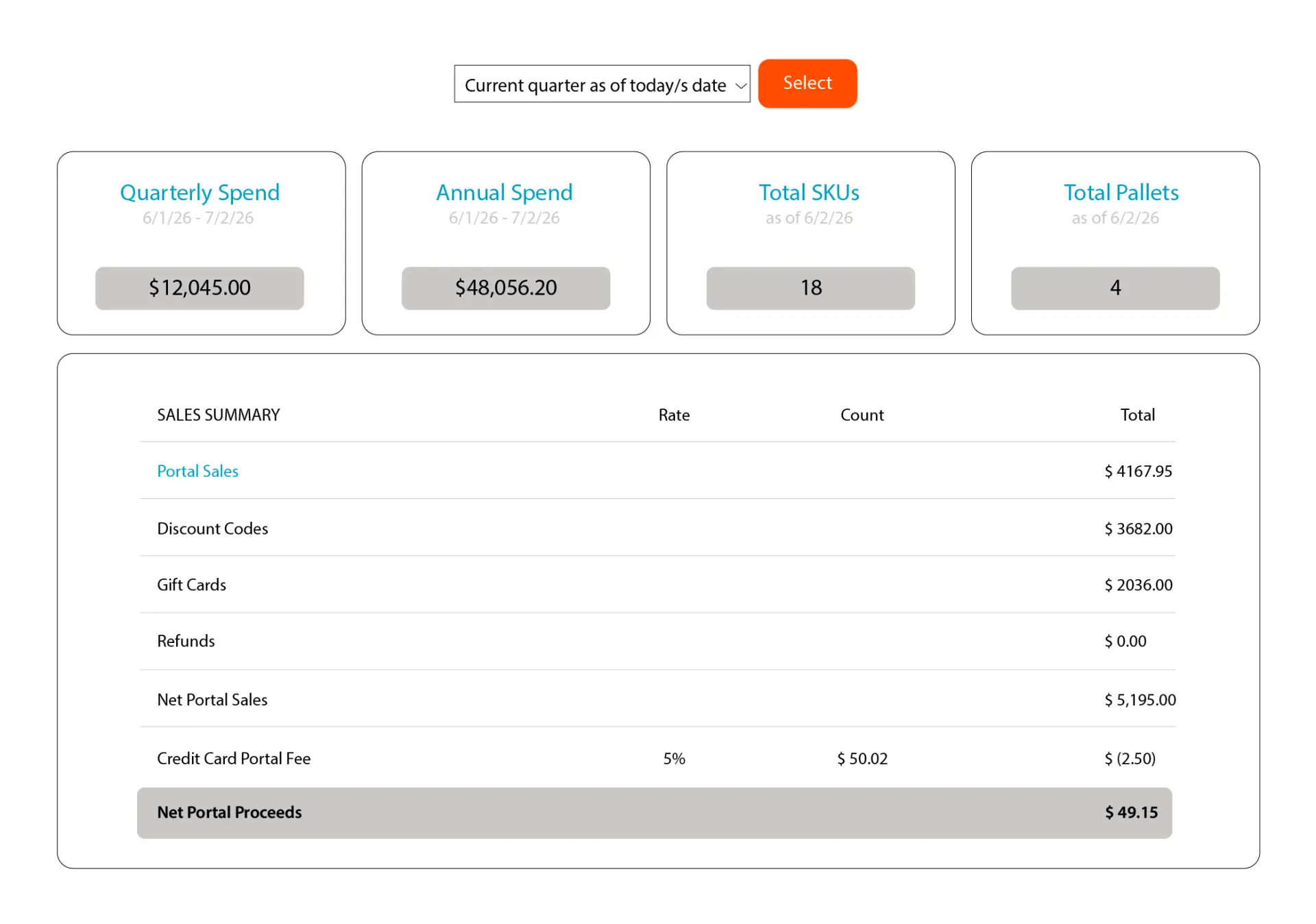Click the $ 5,195.00 Net Portal Sales total
This screenshot has height=924, width=1316.
[1140, 700]
